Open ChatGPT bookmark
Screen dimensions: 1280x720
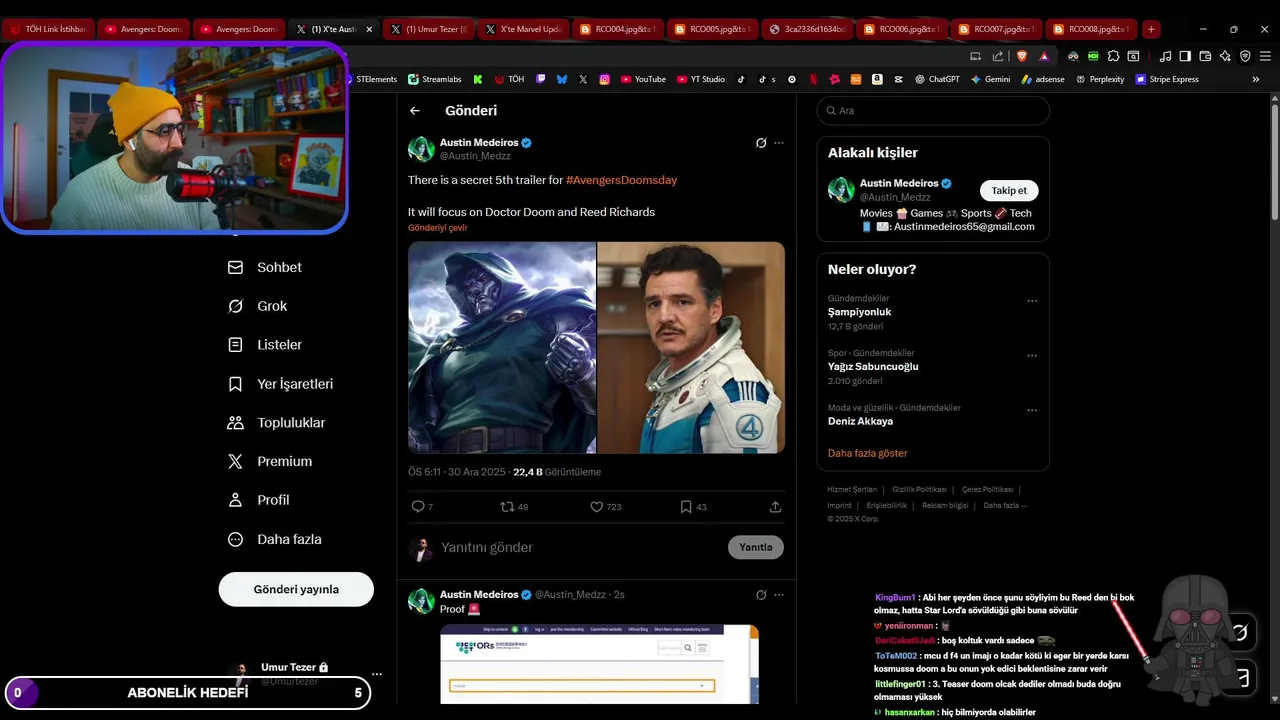(937, 79)
